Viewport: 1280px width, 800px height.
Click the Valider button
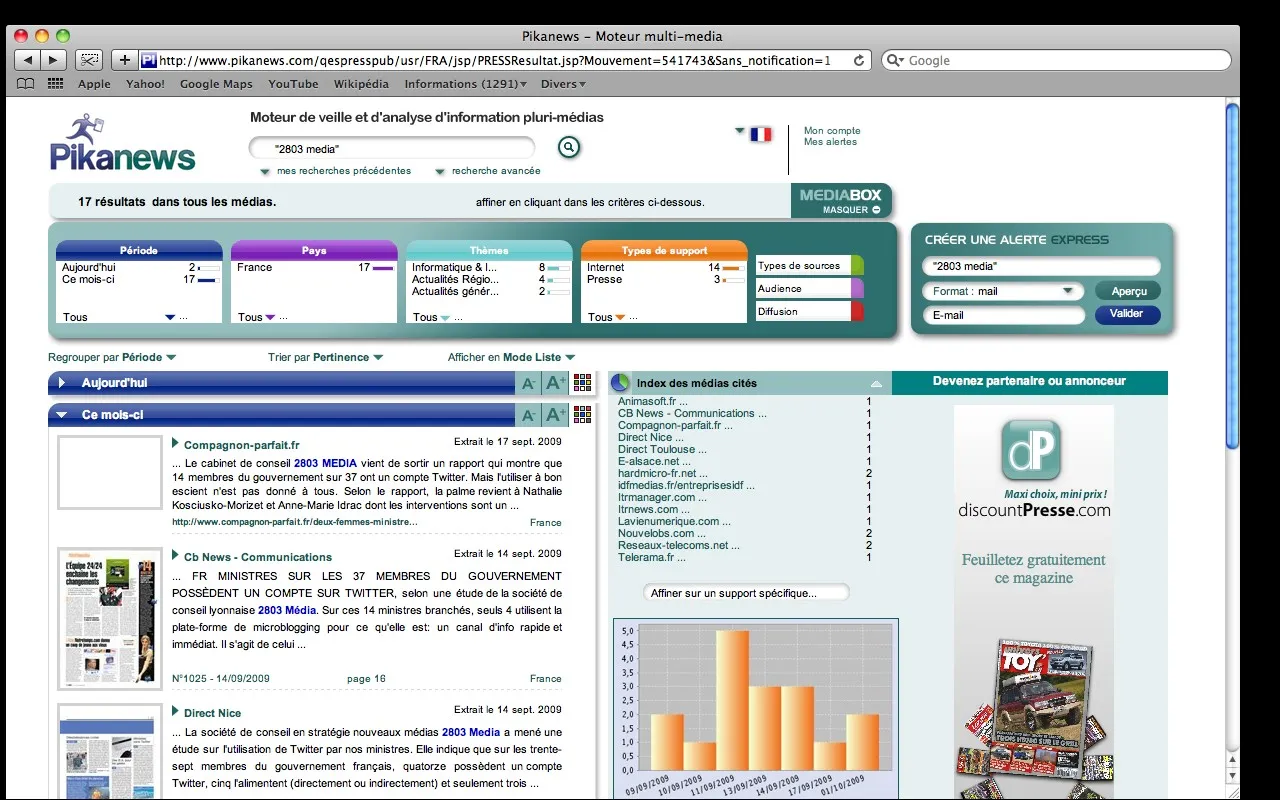(1128, 314)
